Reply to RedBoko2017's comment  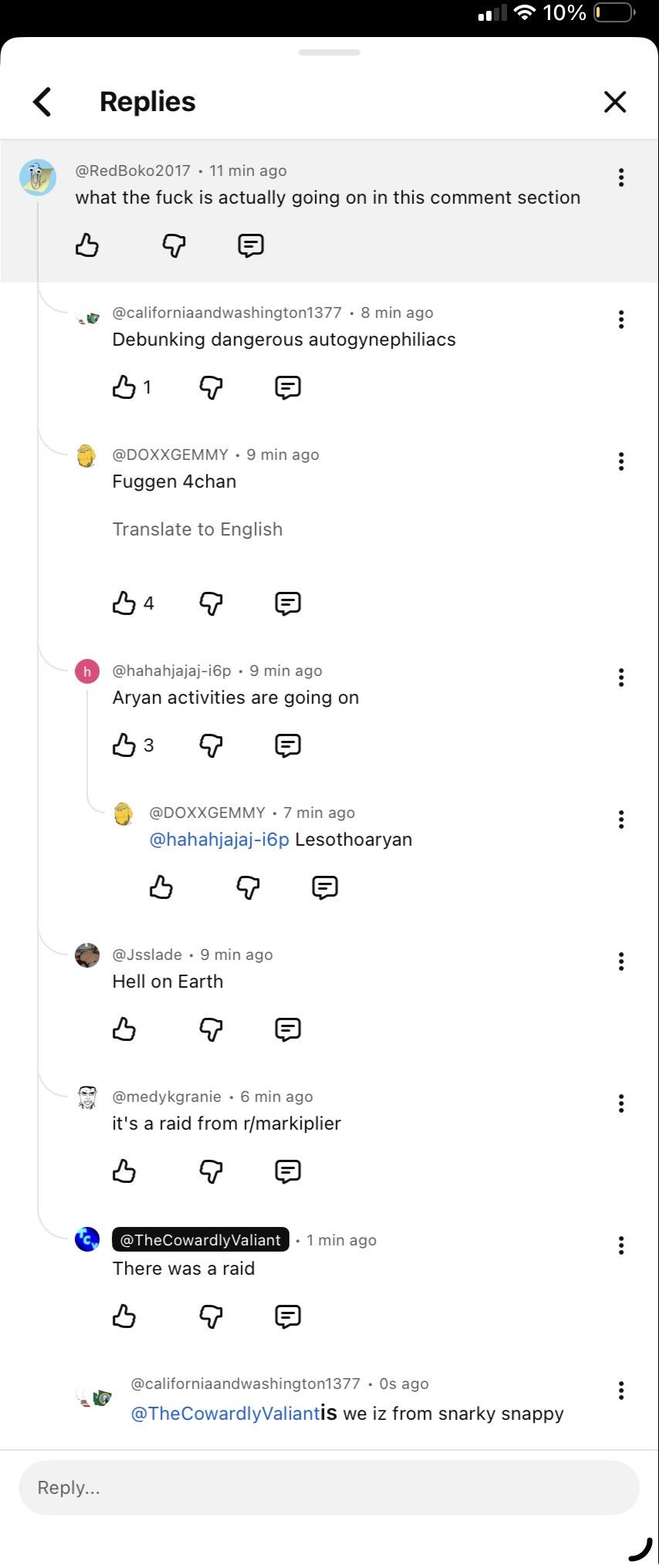tap(251, 245)
